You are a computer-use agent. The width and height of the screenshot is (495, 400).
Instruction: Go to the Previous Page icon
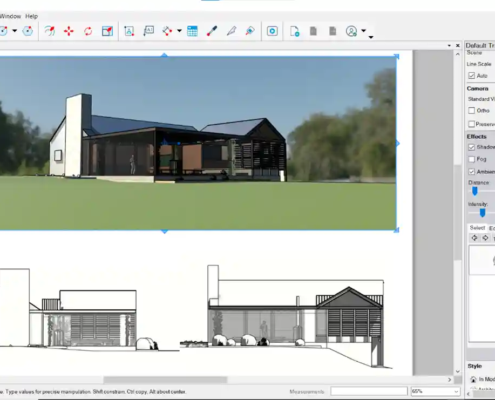click(313, 31)
